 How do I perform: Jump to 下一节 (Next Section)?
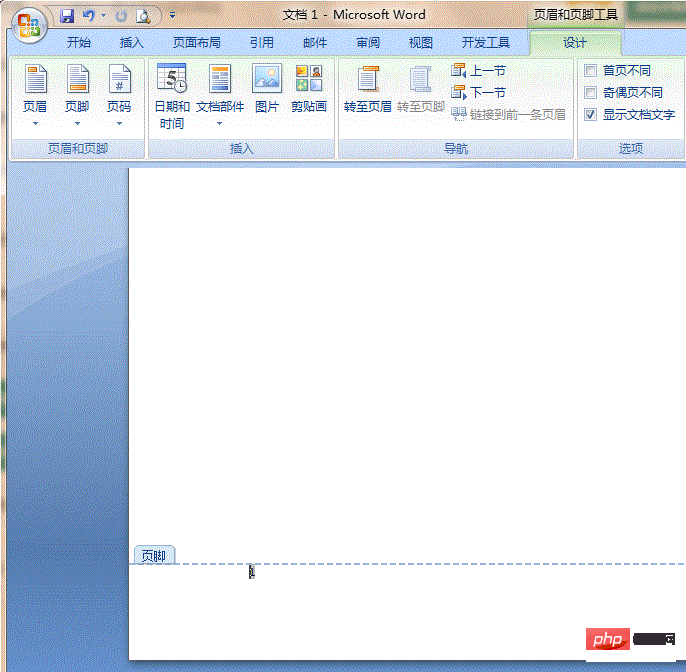click(x=479, y=93)
